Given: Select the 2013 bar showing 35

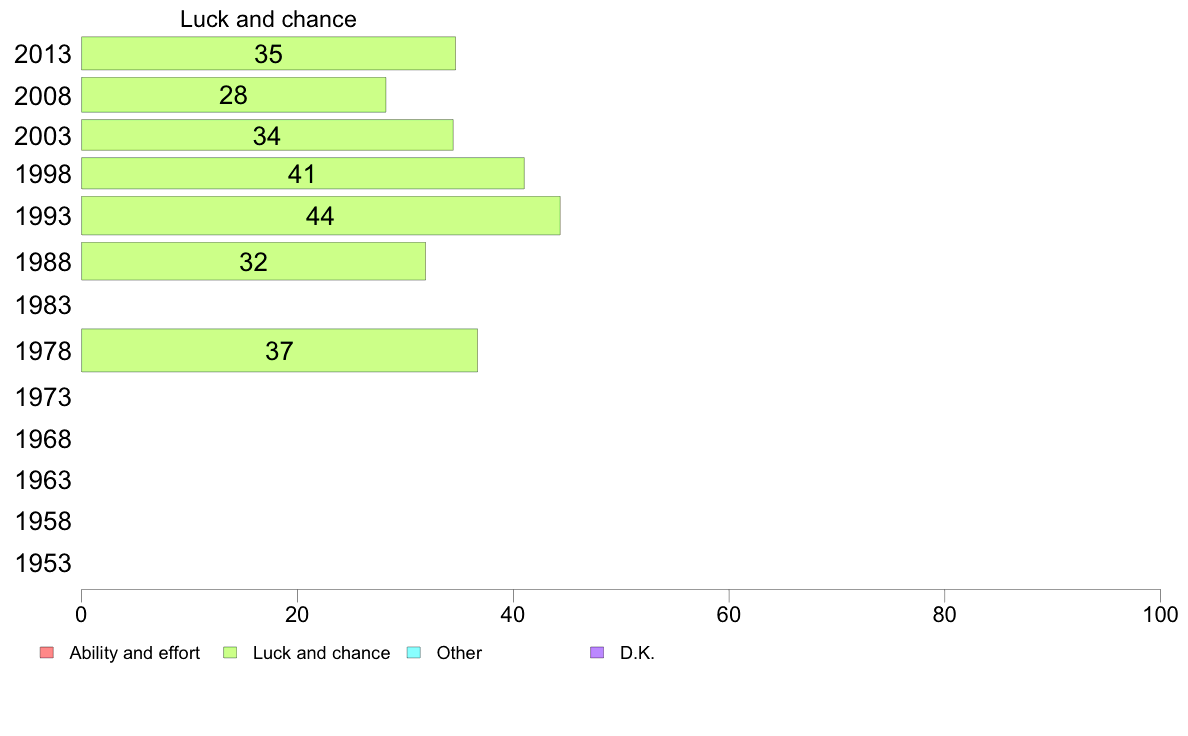Looking at the screenshot, I should [x=268, y=53].
